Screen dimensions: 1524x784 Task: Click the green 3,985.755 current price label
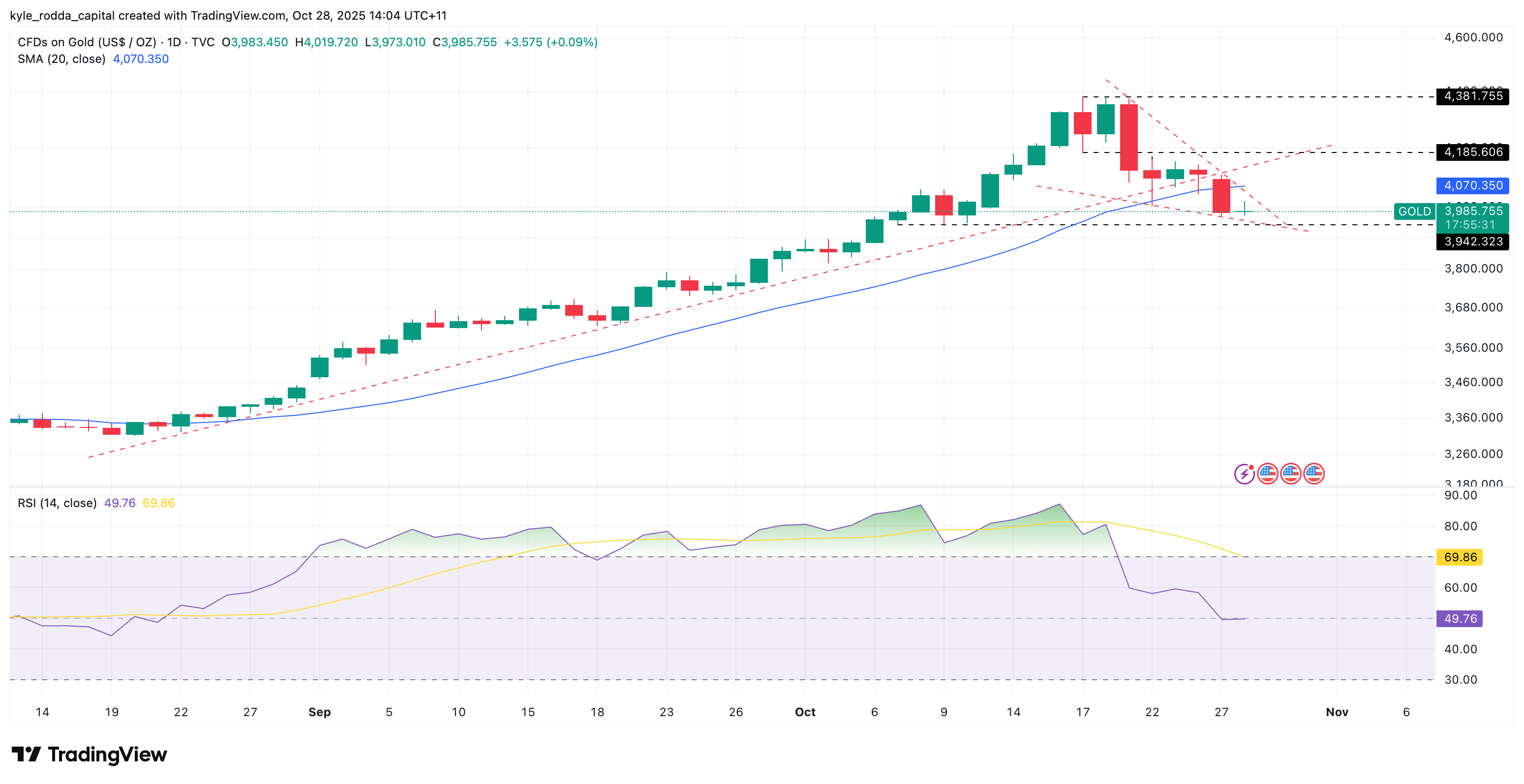1472,211
